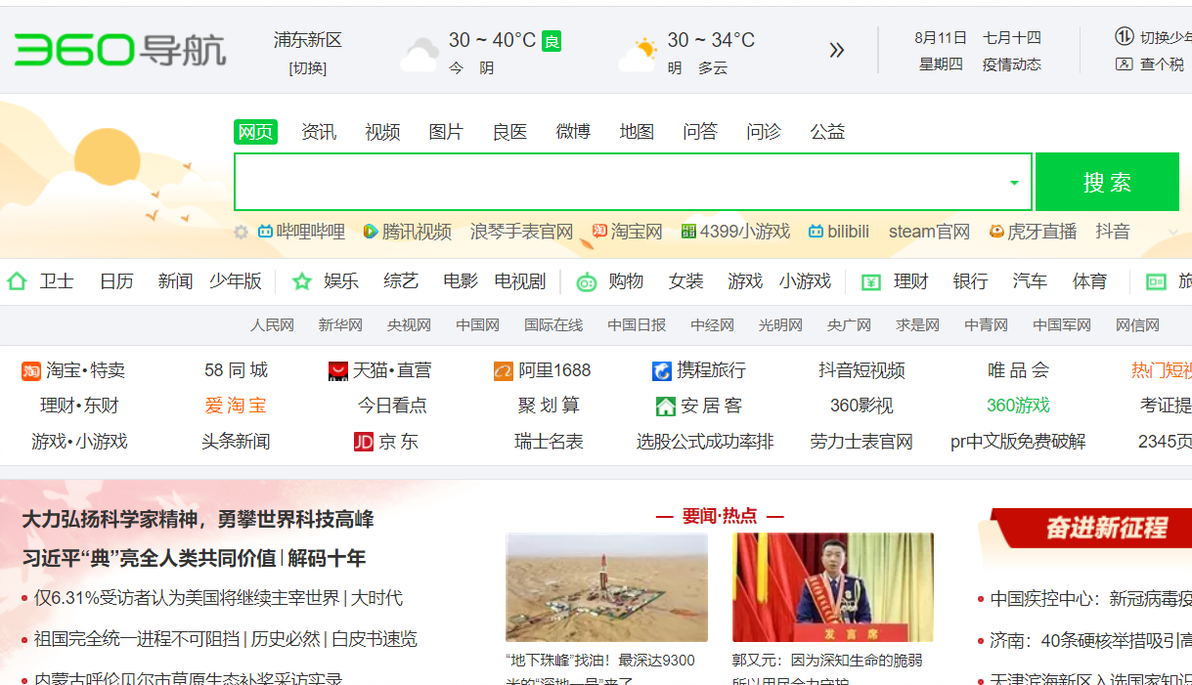This screenshot has width=1192, height=685.
Task: Open 疫情动态 link
Action: click(x=1012, y=65)
